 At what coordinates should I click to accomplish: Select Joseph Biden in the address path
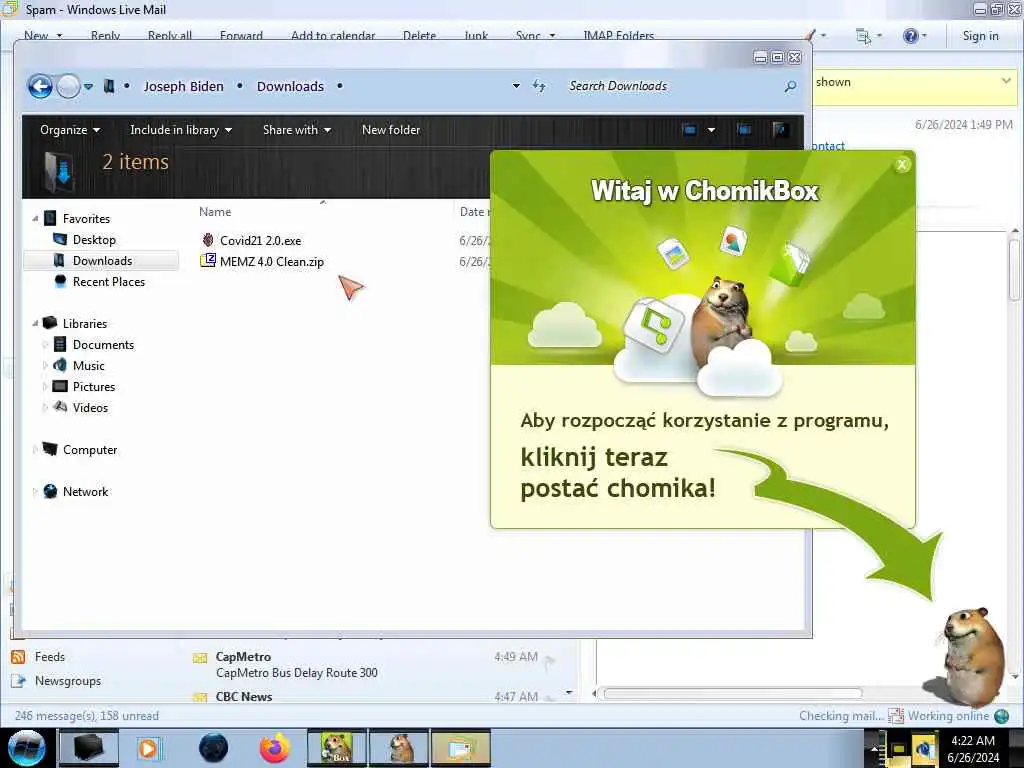184,86
